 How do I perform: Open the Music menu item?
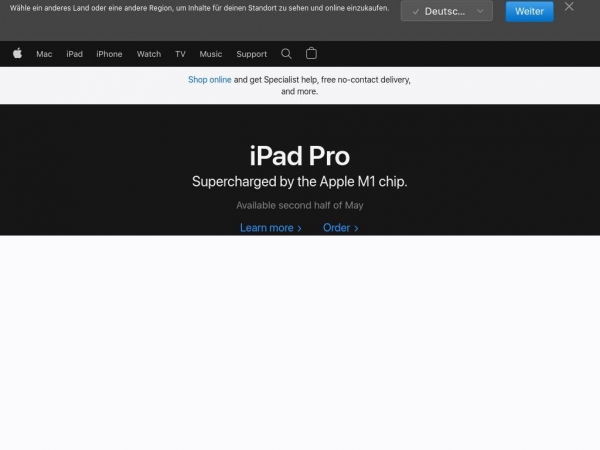coord(210,54)
